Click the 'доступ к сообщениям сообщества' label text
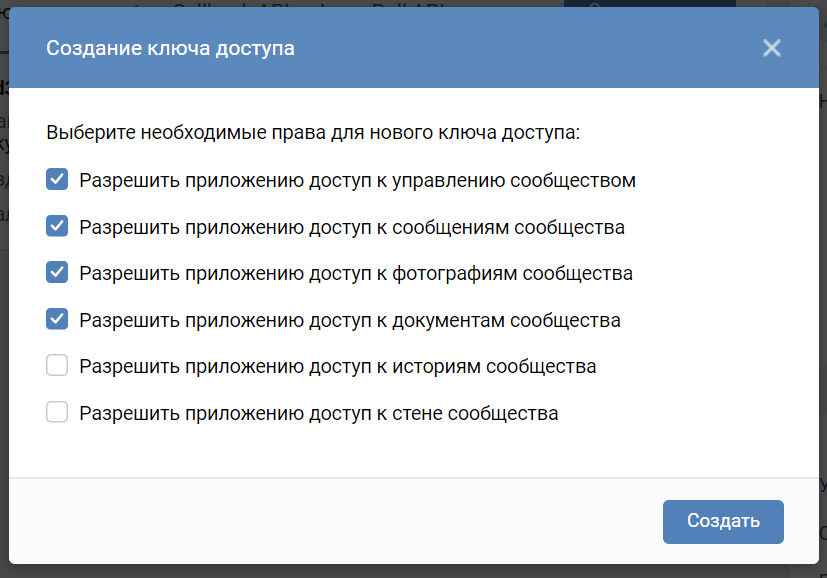827x578 pixels. 352,227
